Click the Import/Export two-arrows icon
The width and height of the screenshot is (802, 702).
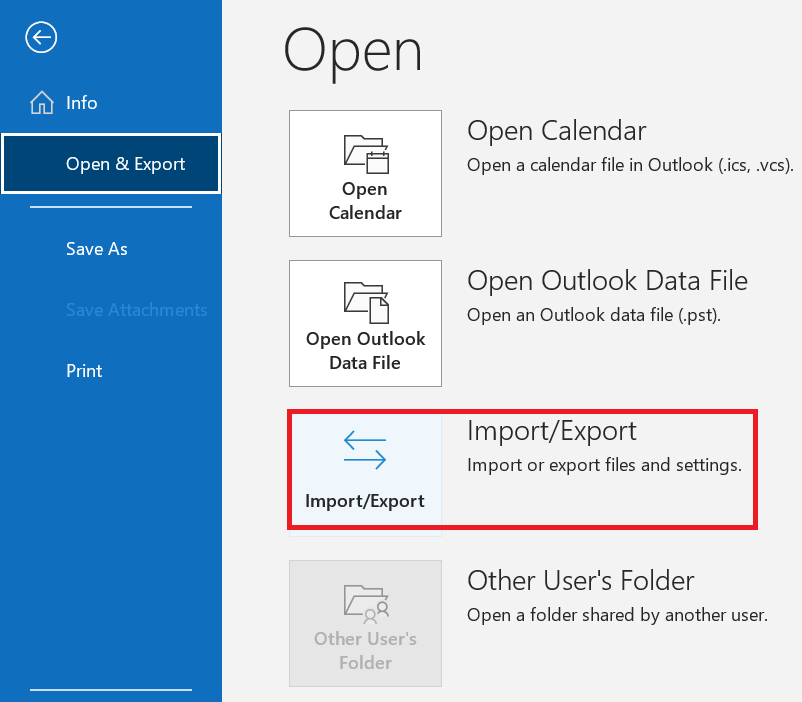(365, 450)
